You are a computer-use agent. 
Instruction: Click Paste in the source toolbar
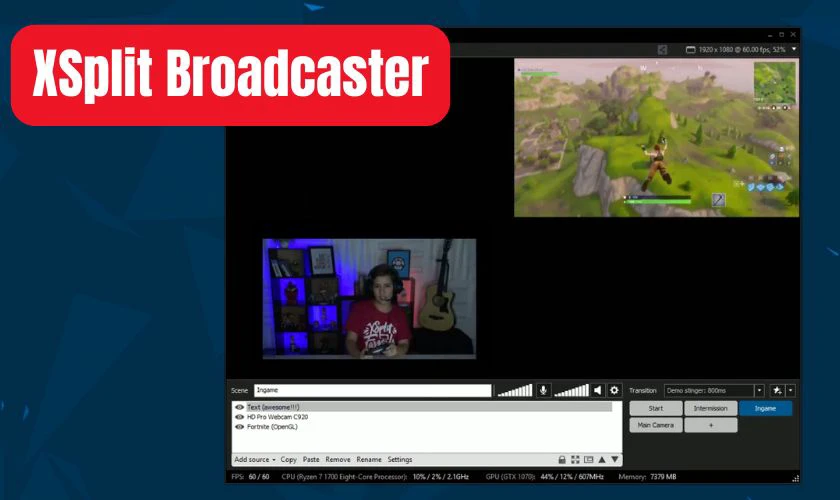click(311, 459)
